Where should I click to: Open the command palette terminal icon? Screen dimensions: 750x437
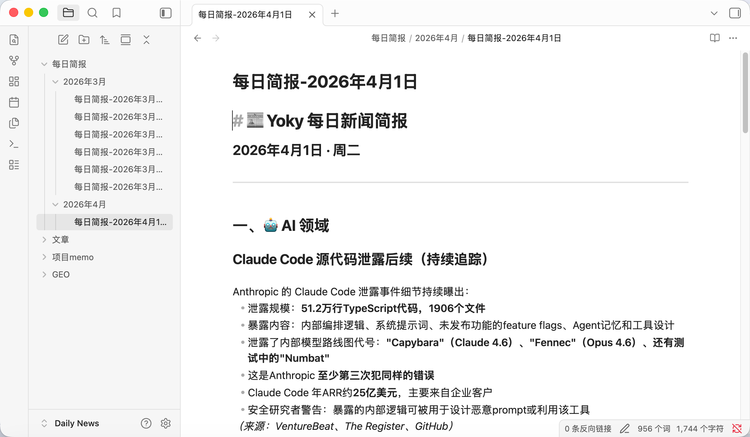(14, 144)
